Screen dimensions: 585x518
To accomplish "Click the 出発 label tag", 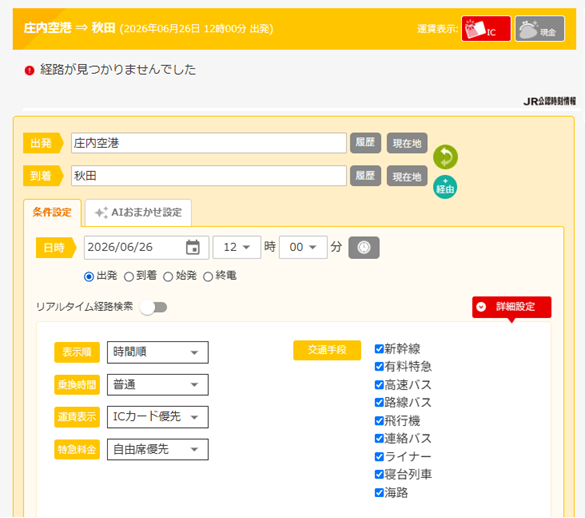I will (x=43, y=143).
